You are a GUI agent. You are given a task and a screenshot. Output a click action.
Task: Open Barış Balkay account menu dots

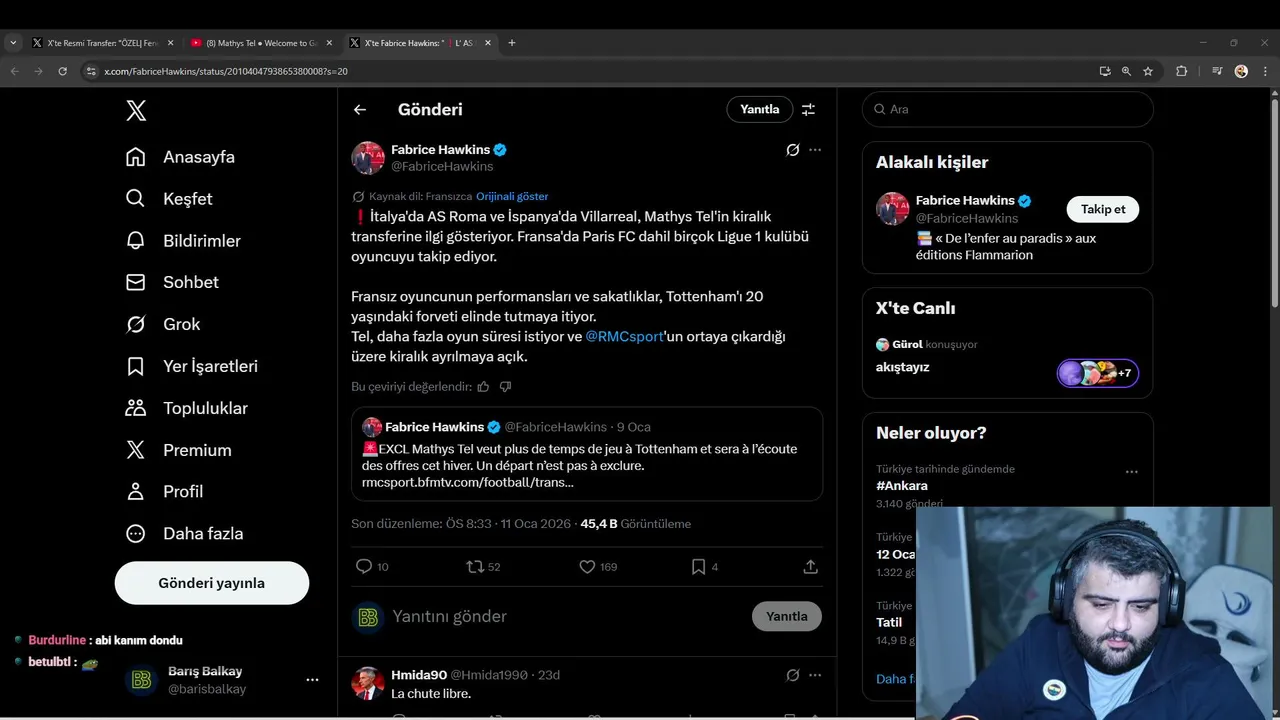pos(312,680)
